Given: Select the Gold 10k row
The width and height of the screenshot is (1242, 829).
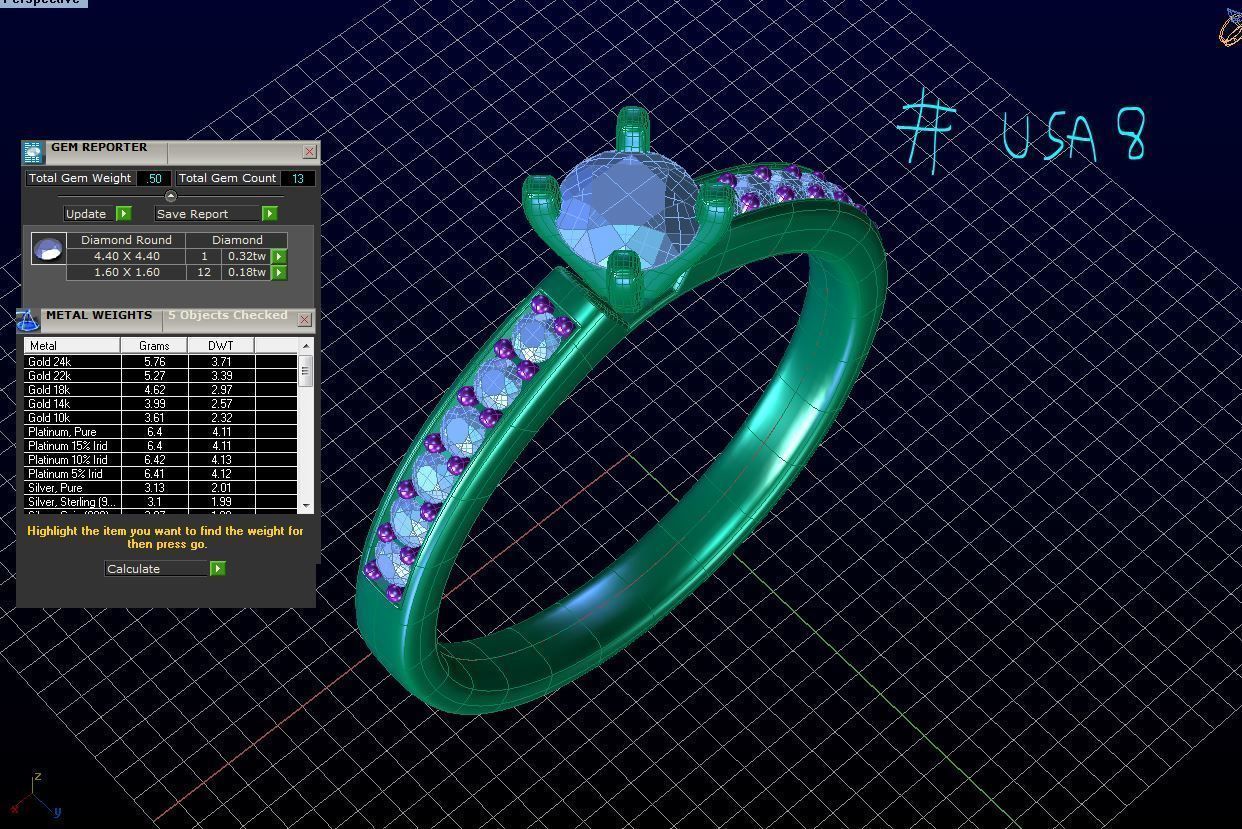Looking at the screenshot, I should click(161, 418).
